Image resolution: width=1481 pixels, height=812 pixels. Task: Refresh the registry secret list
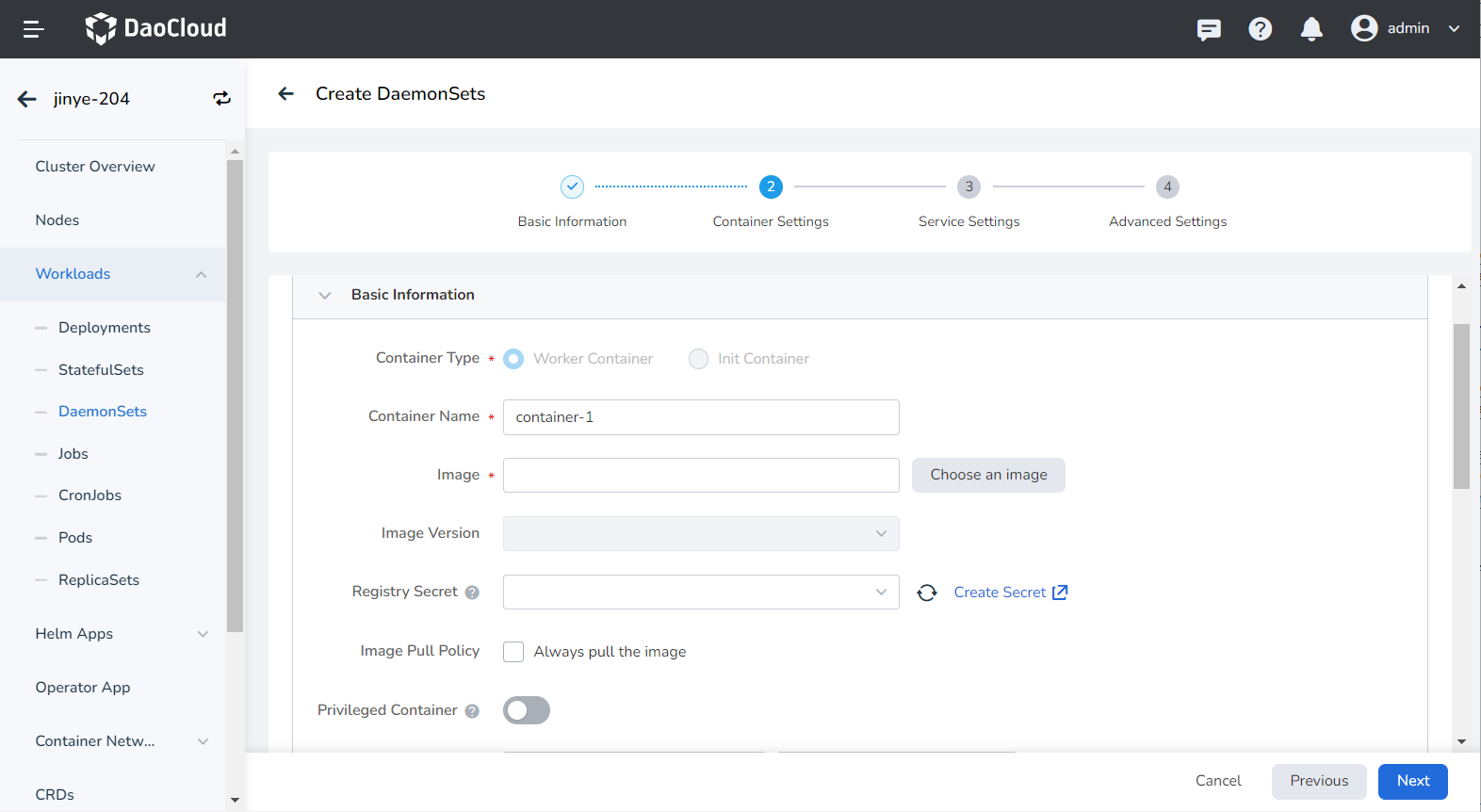coord(927,593)
